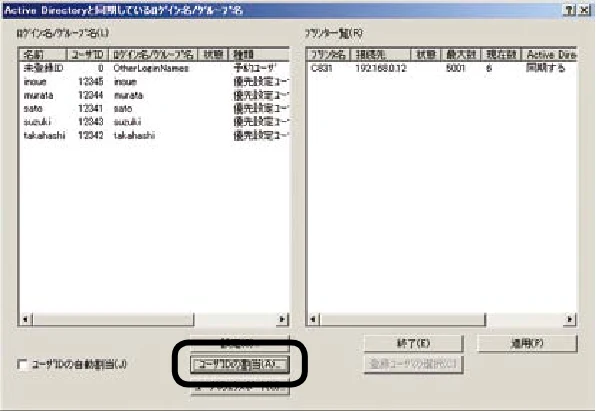Select murata in the 名前 column
This screenshot has height=411, width=596.
tap(38, 95)
